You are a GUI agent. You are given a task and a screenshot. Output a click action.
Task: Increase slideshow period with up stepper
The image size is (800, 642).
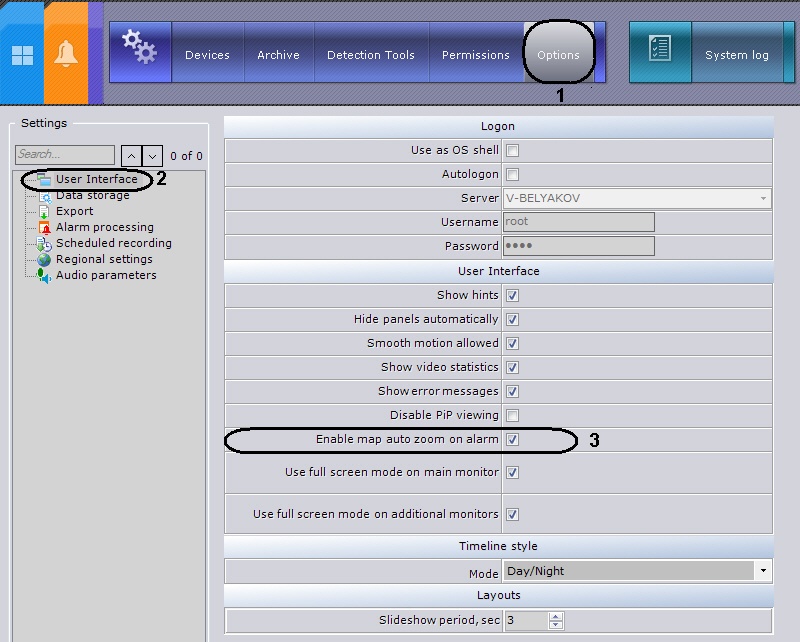point(556,616)
